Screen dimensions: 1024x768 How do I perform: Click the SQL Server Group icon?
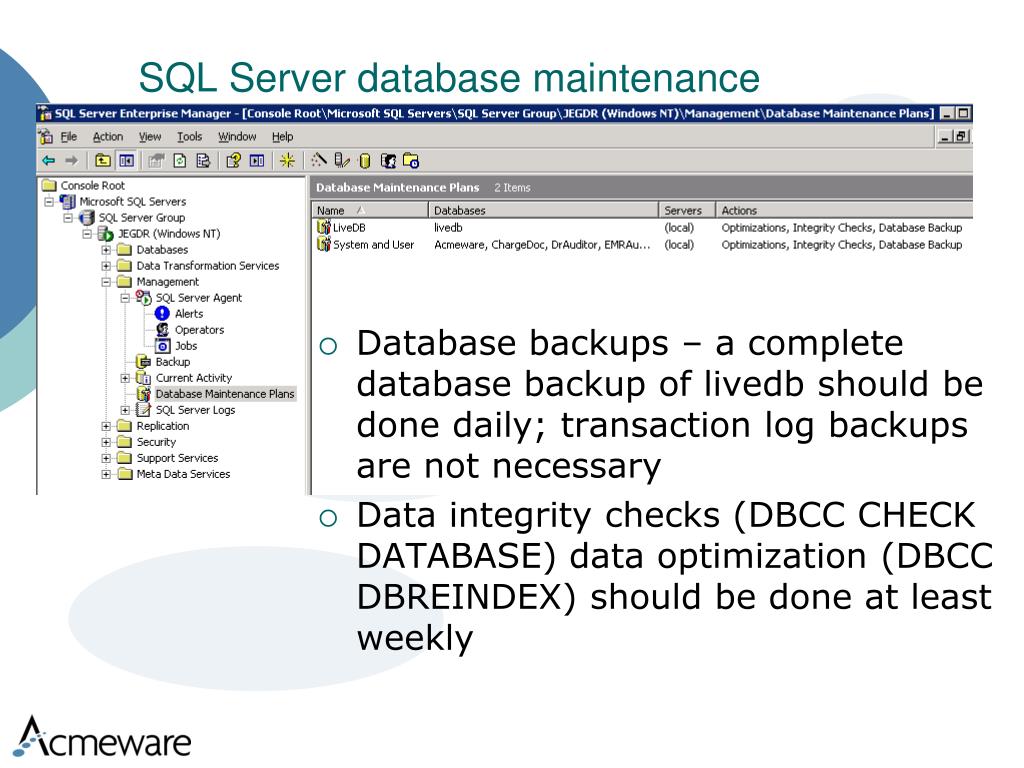tap(86, 217)
